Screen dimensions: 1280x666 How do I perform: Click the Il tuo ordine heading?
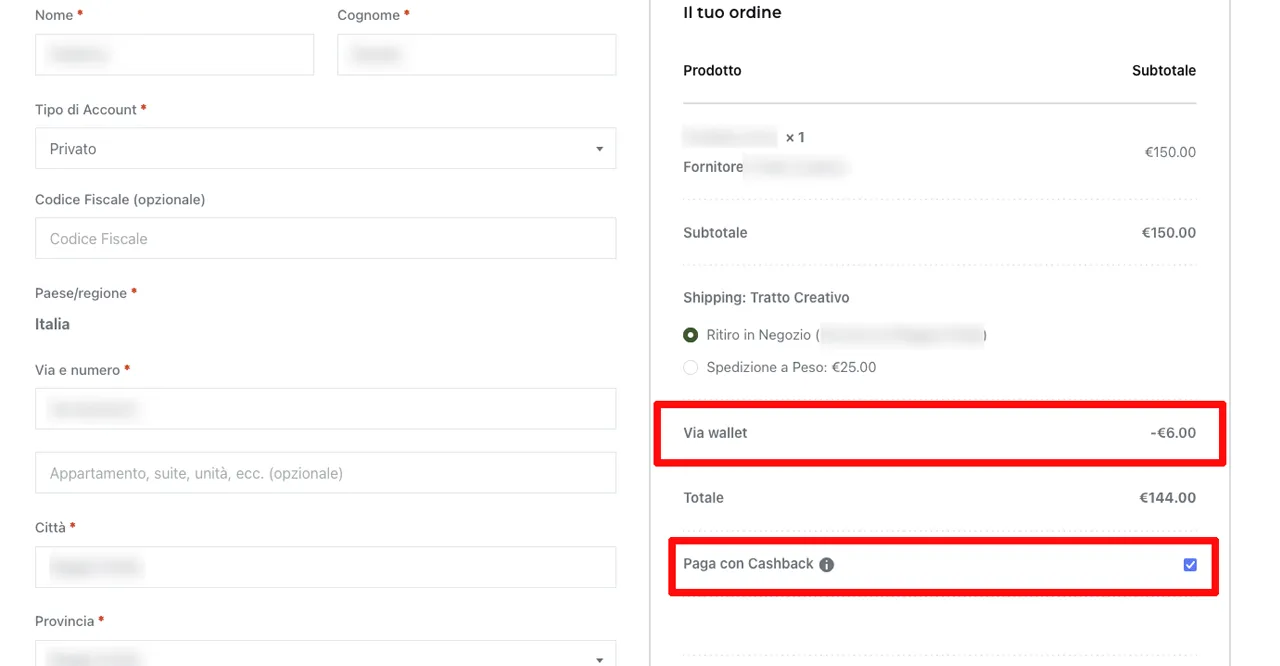pos(732,13)
